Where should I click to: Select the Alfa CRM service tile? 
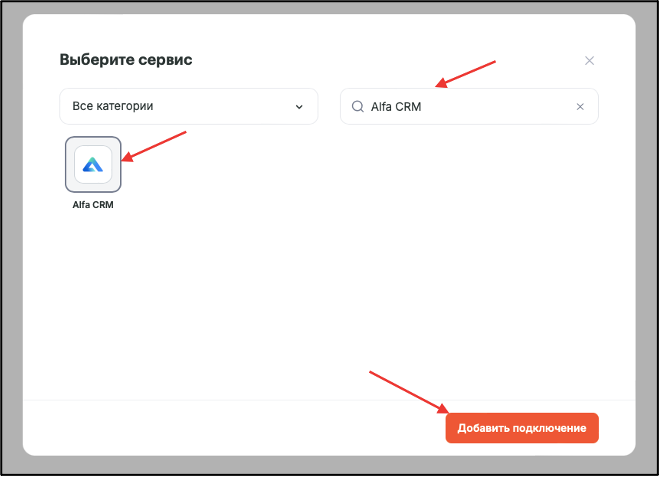(93, 164)
